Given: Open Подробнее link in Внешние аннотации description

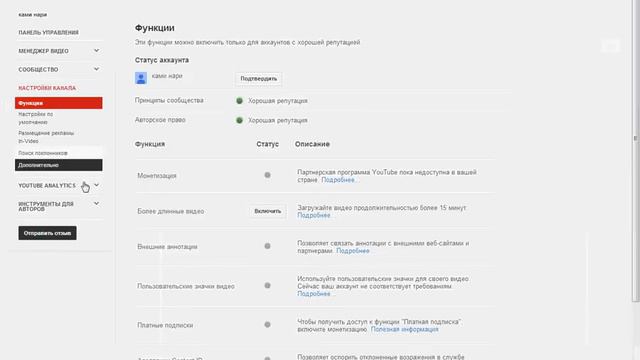Looking at the screenshot, I should click(x=353, y=251).
